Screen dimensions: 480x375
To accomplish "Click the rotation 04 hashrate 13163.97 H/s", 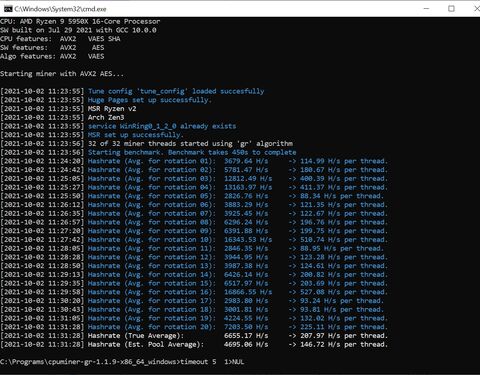I will coord(248,187).
